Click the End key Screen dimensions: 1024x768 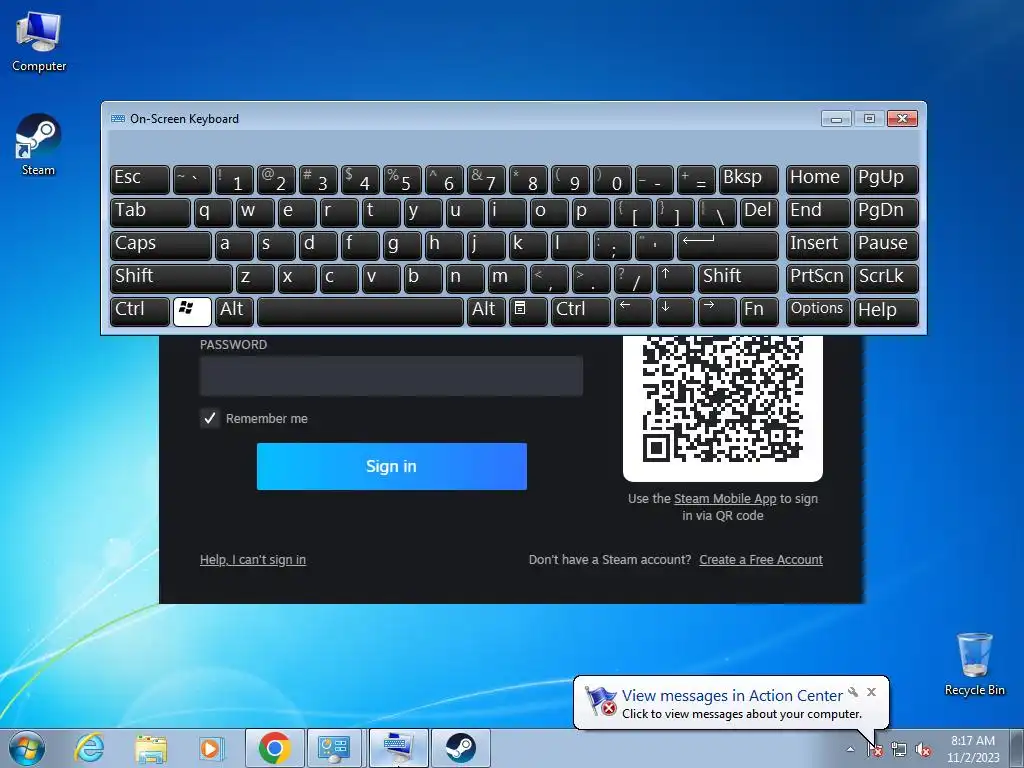pos(818,213)
